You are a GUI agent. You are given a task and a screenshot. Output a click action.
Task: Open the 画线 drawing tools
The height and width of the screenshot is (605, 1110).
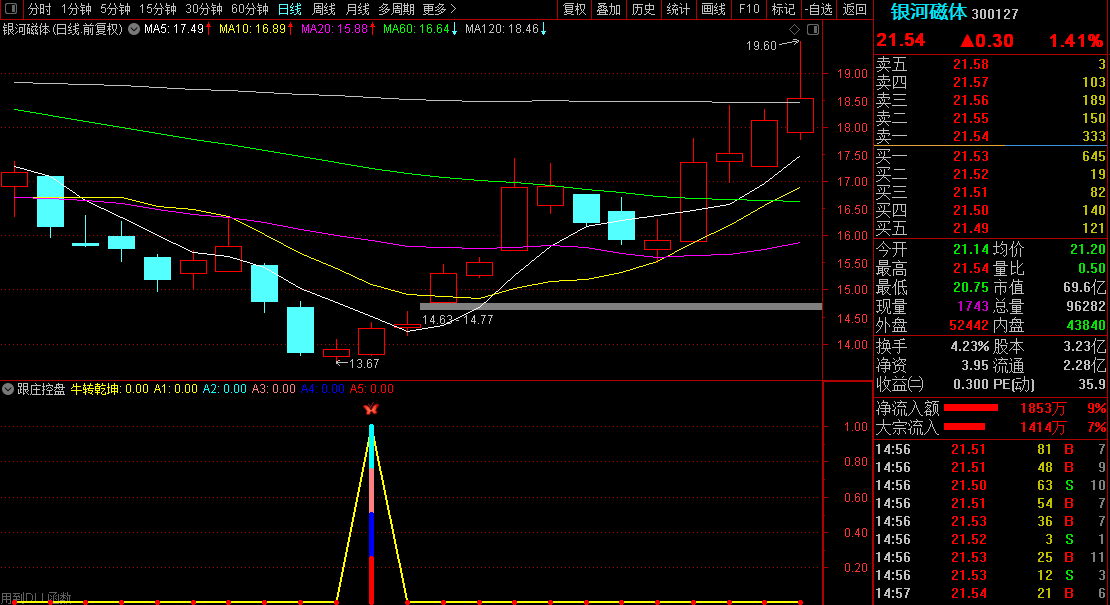coord(713,9)
